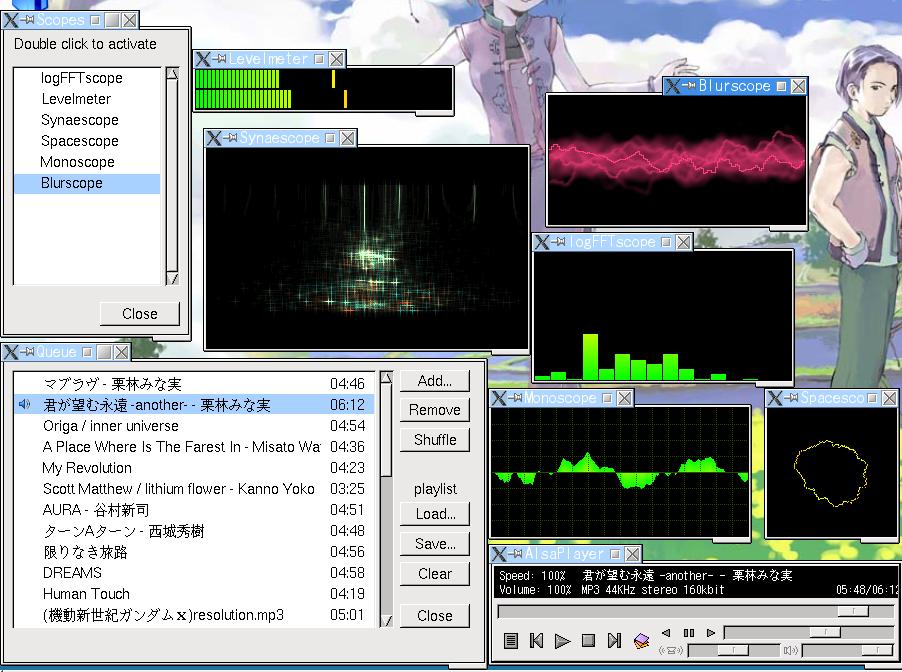Click the Save... playlist button
Image resolution: width=902 pixels, height=672 pixels.
(x=435, y=544)
